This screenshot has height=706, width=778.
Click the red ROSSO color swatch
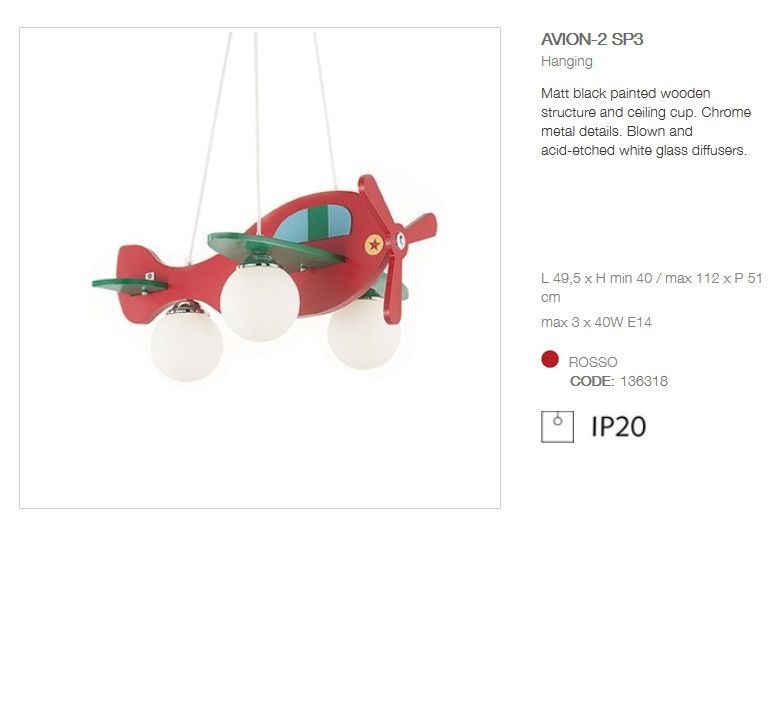pos(550,359)
